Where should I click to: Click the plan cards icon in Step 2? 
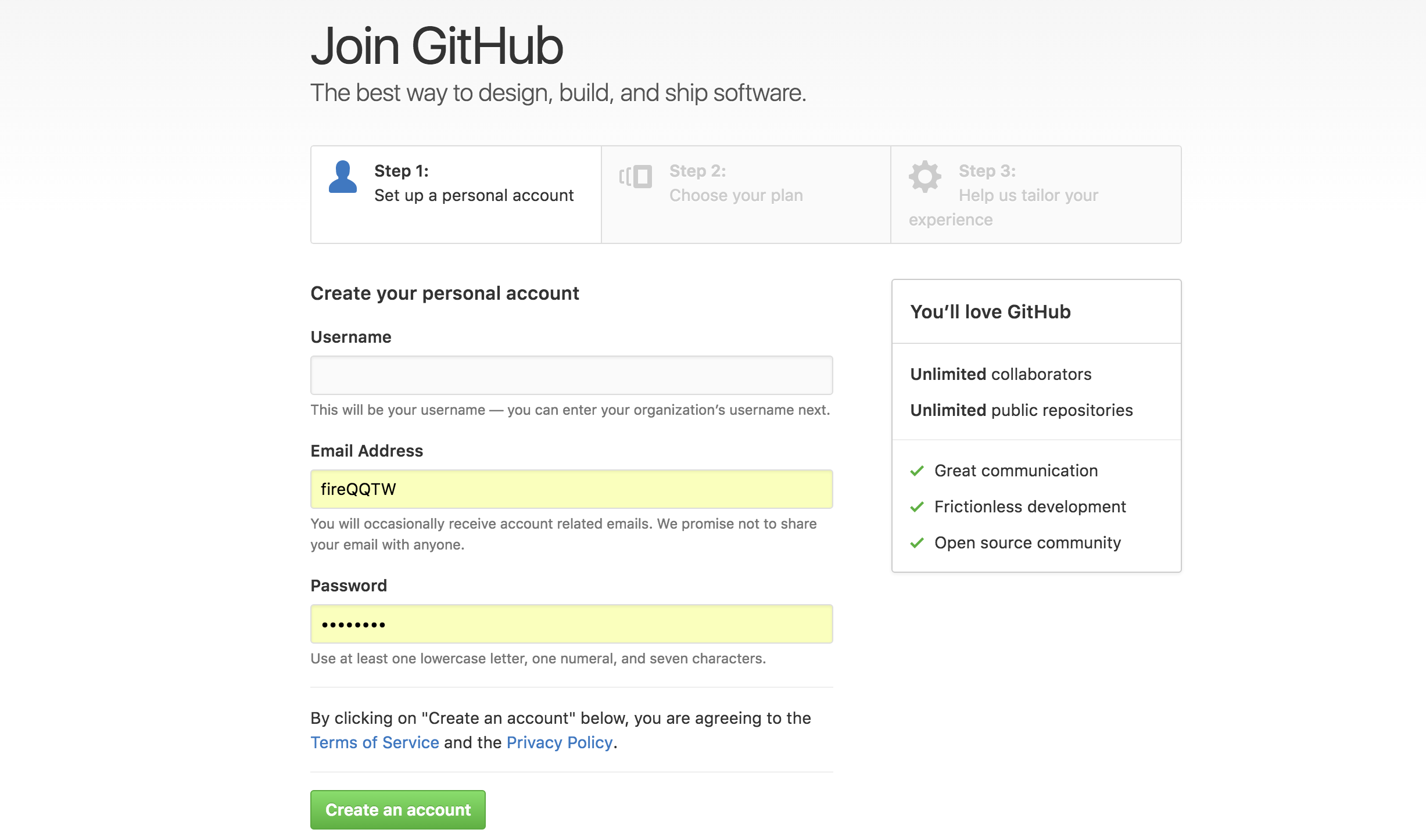point(635,177)
